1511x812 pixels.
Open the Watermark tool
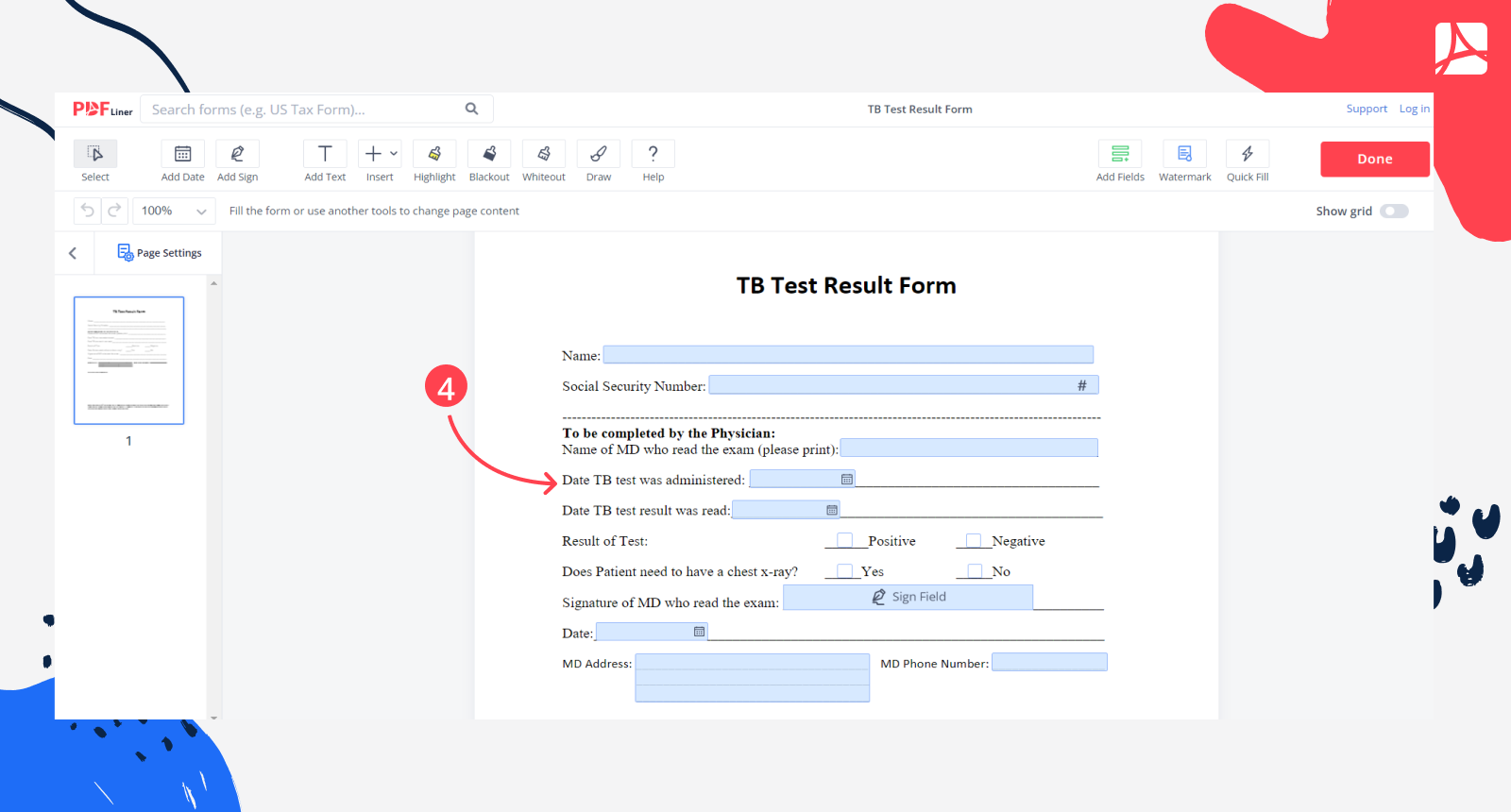pos(1184,154)
